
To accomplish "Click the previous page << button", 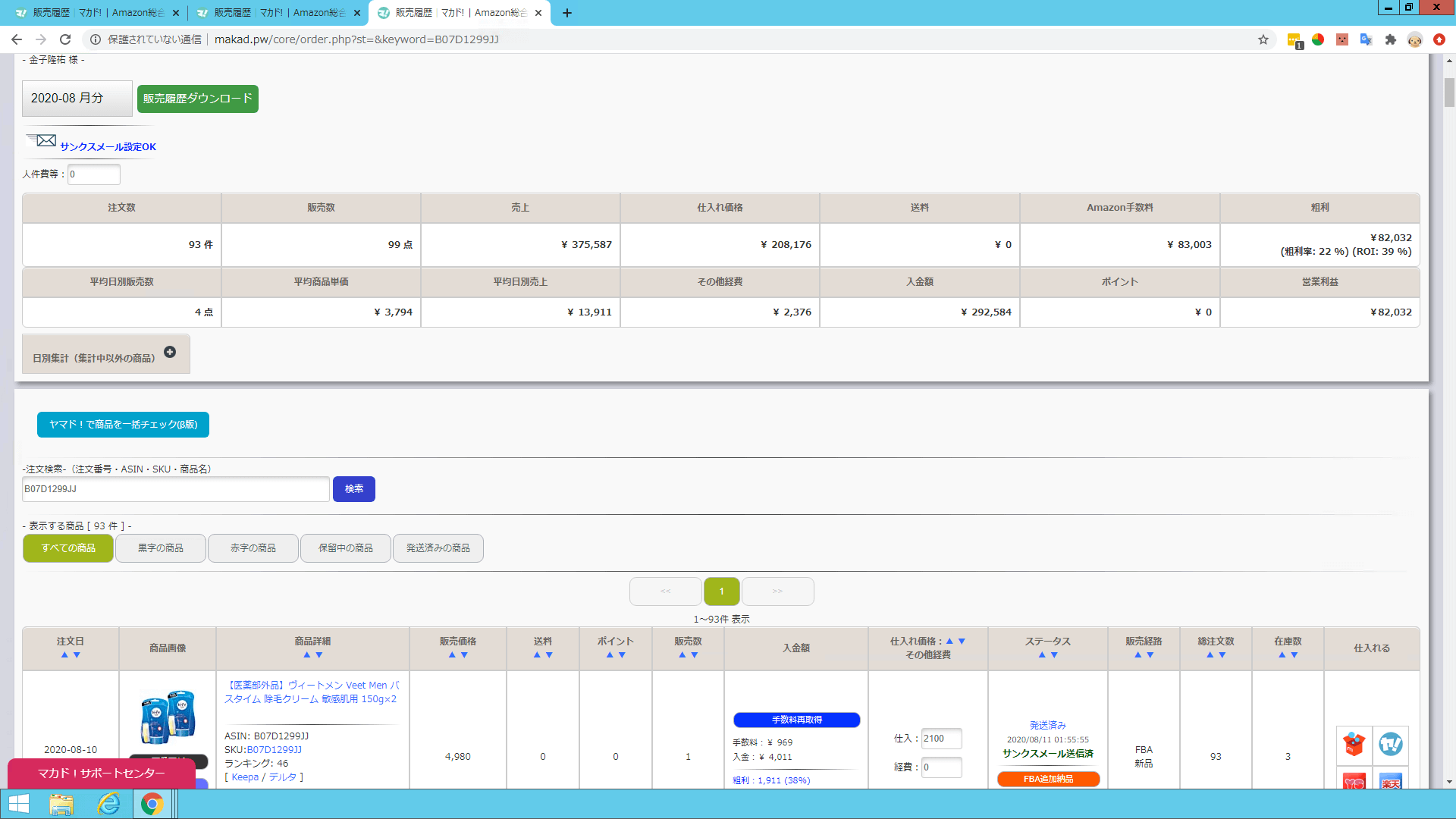I will coord(666,591).
